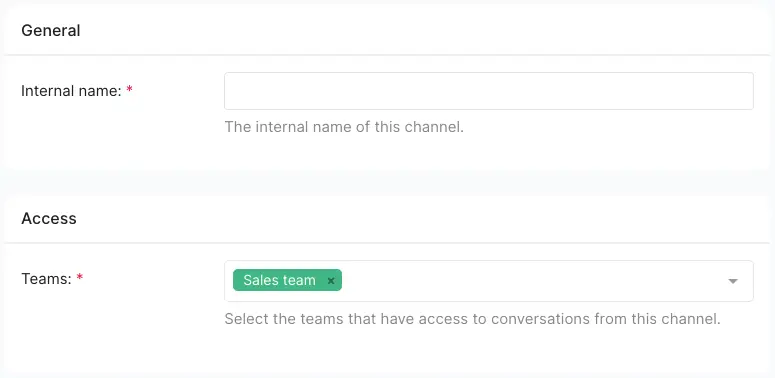The image size is (775, 378).
Task: Click the red asterisk beside Teams
Action: 80,278
